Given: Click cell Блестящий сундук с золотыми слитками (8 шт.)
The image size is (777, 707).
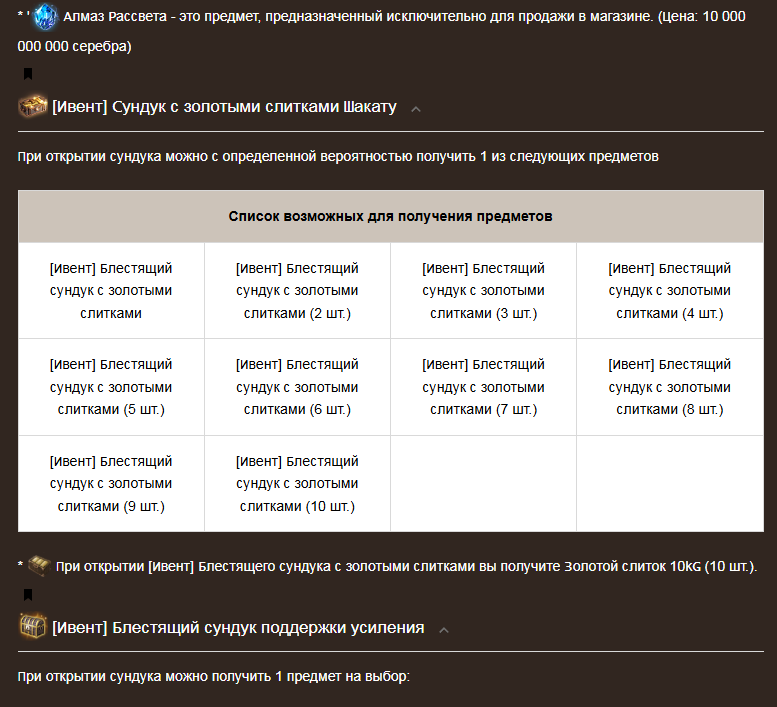Looking at the screenshot, I should tap(670, 387).
